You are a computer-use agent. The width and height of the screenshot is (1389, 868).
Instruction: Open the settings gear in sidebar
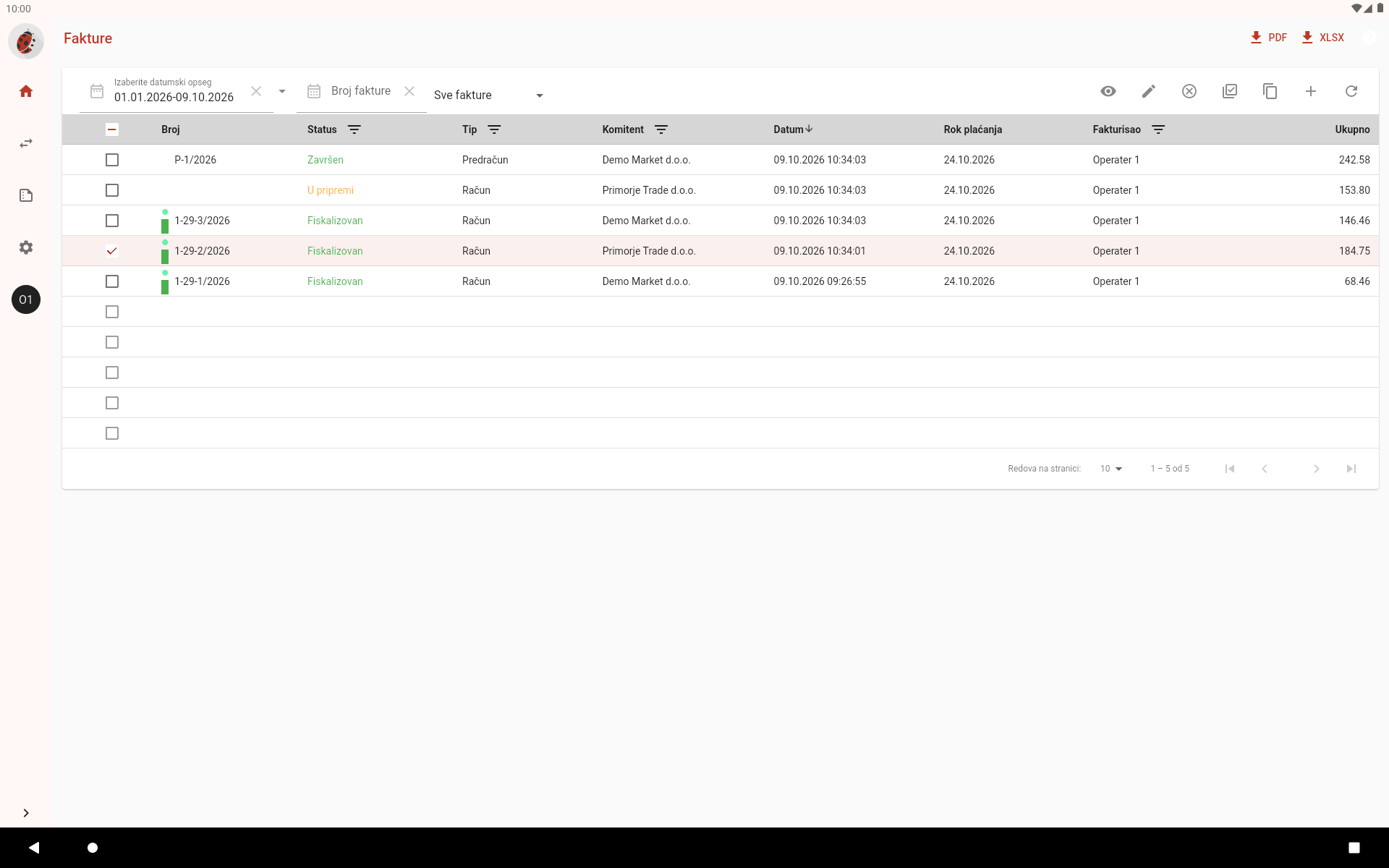coord(26,247)
